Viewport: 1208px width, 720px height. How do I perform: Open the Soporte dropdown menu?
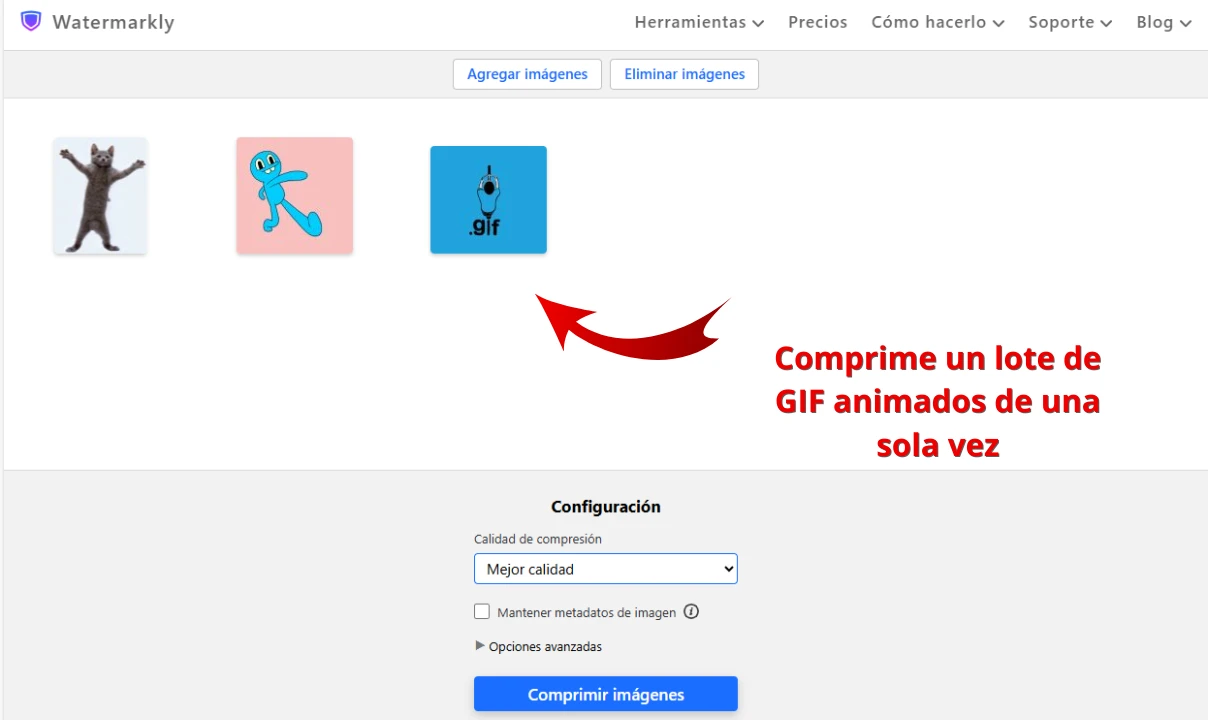coord(1069,22)
